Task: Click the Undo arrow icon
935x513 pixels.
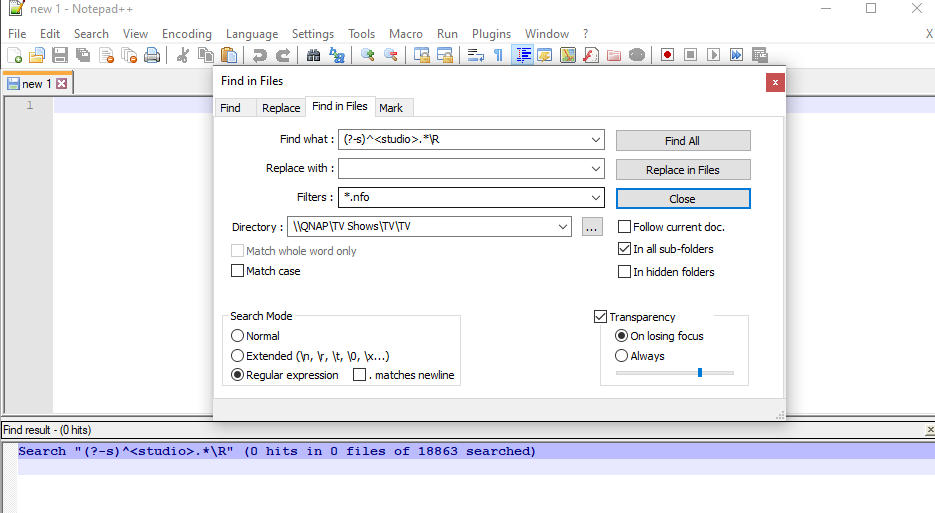Action: (x=259, y=55)
